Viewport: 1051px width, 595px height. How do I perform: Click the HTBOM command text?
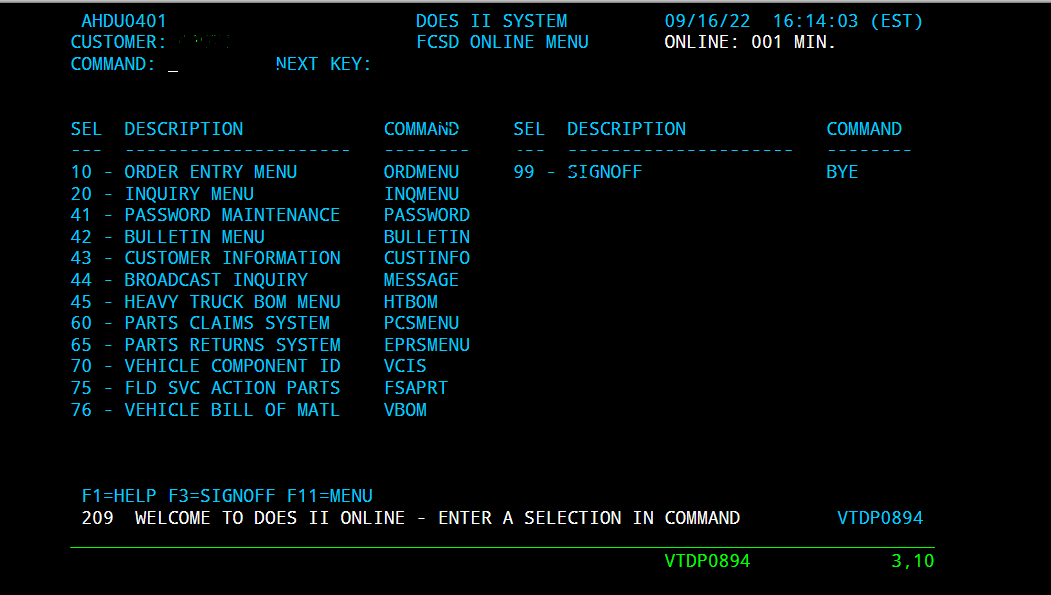(x=410, y=302)
